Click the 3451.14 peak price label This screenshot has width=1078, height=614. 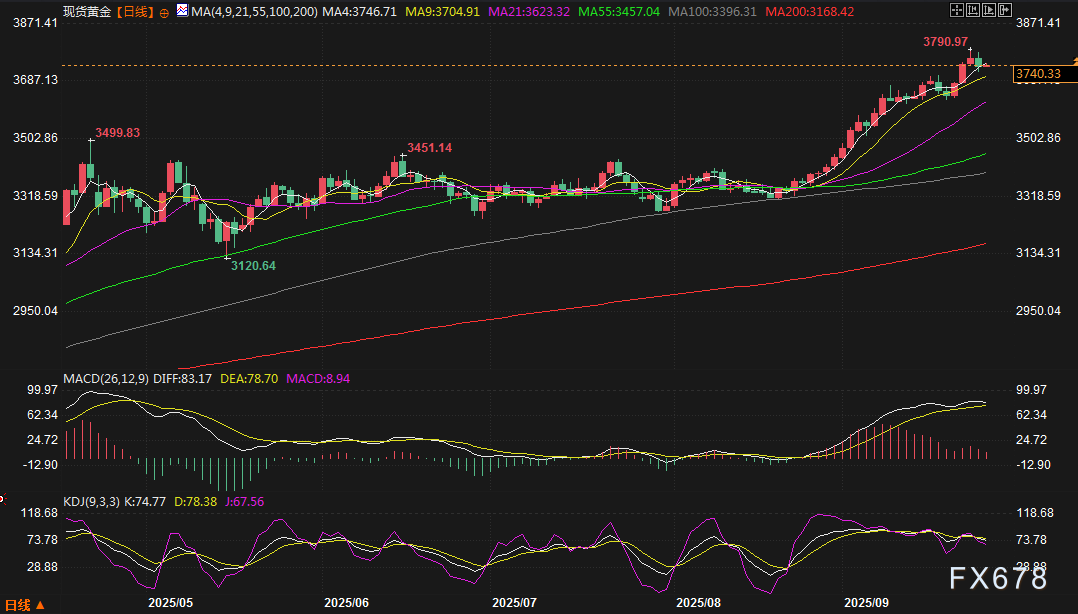coord(429,148)
